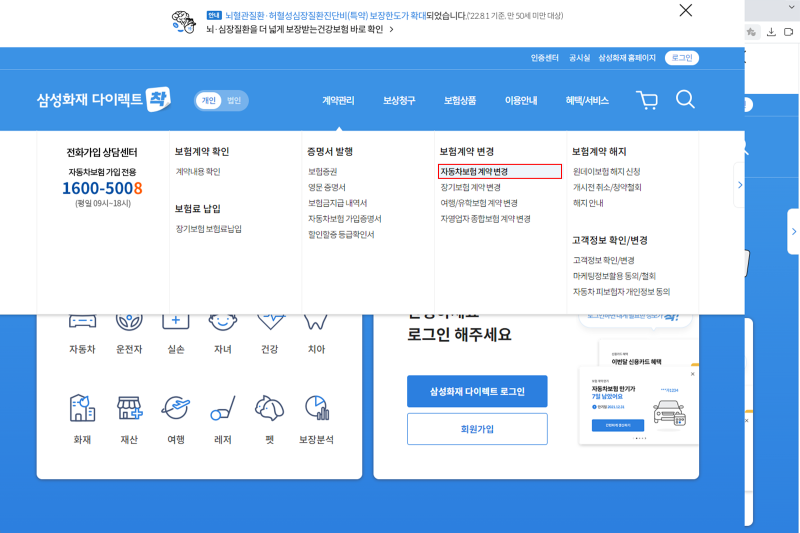
Task: Open 계약내용 확인 menu item
Action: tap(198, 172)
